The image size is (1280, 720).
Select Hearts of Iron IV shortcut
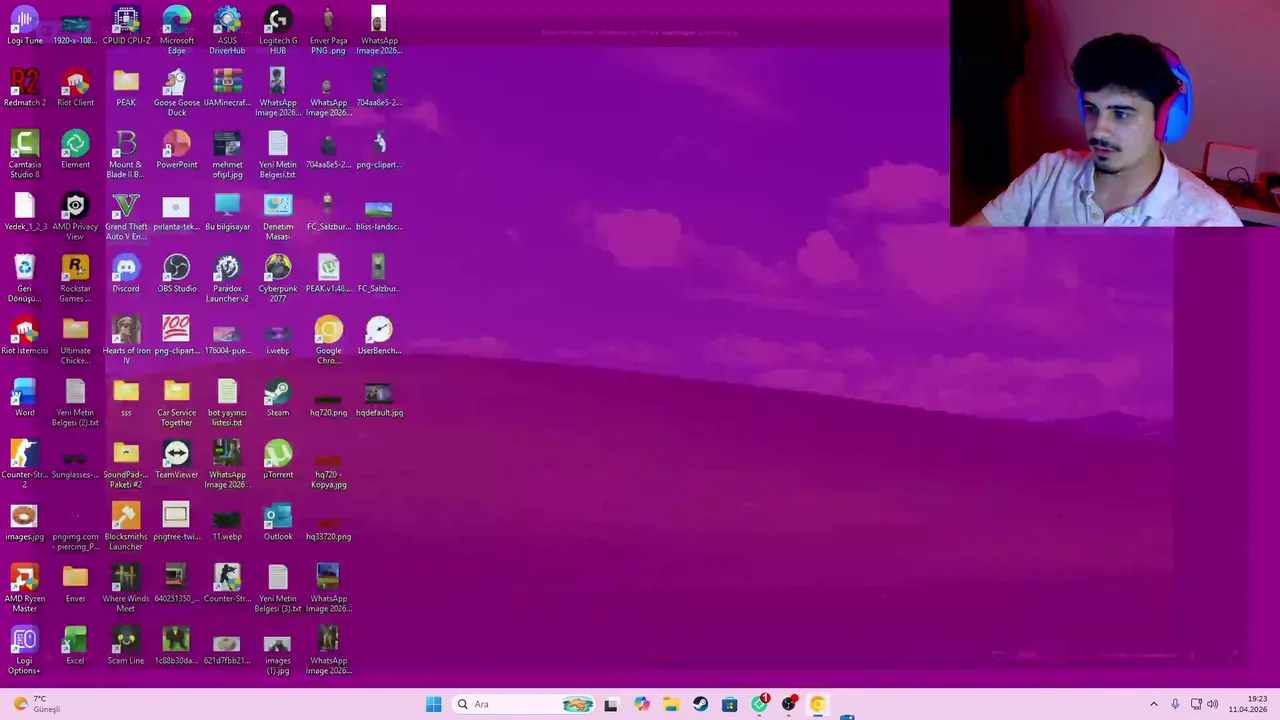126,341
